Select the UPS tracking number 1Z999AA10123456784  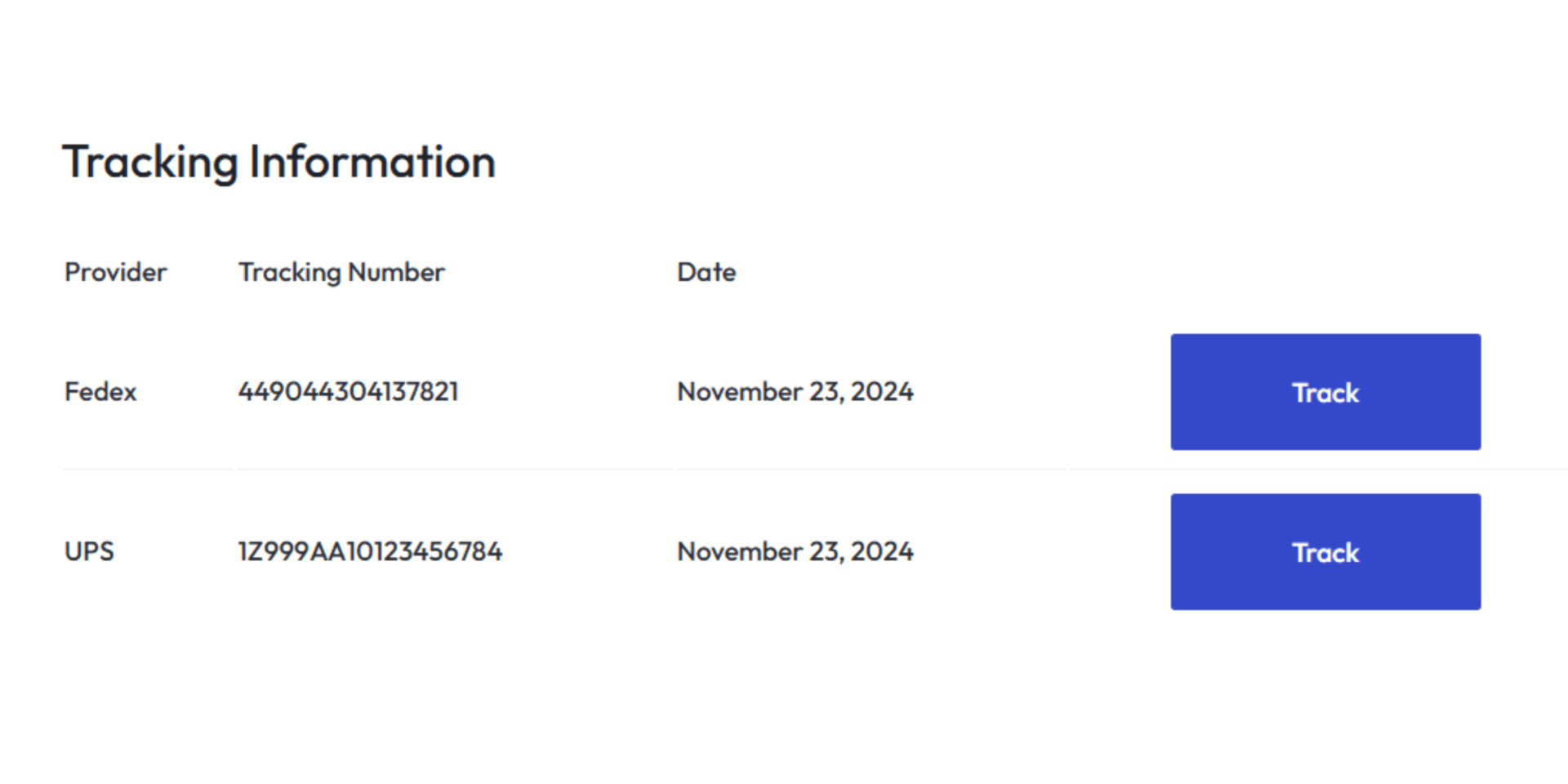pos(370,552)
